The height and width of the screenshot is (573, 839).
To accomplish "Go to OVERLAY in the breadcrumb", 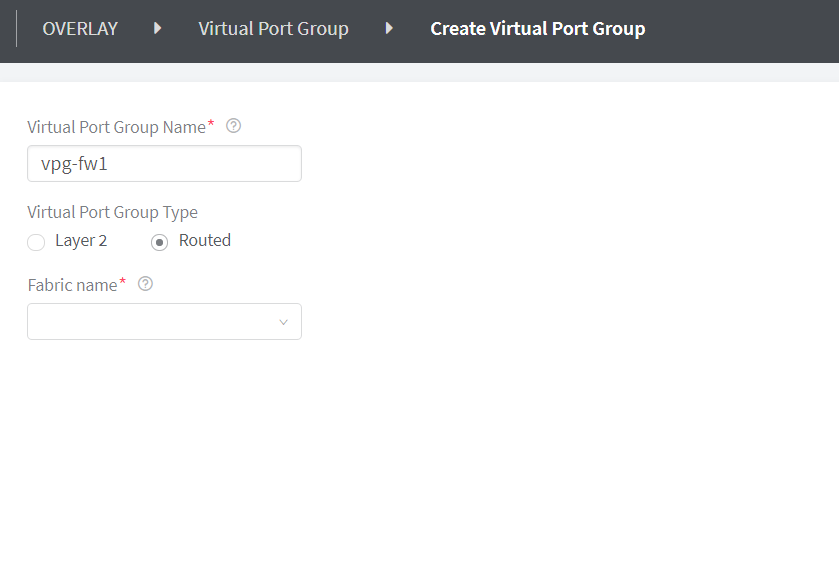I will (x=80, y=29).
